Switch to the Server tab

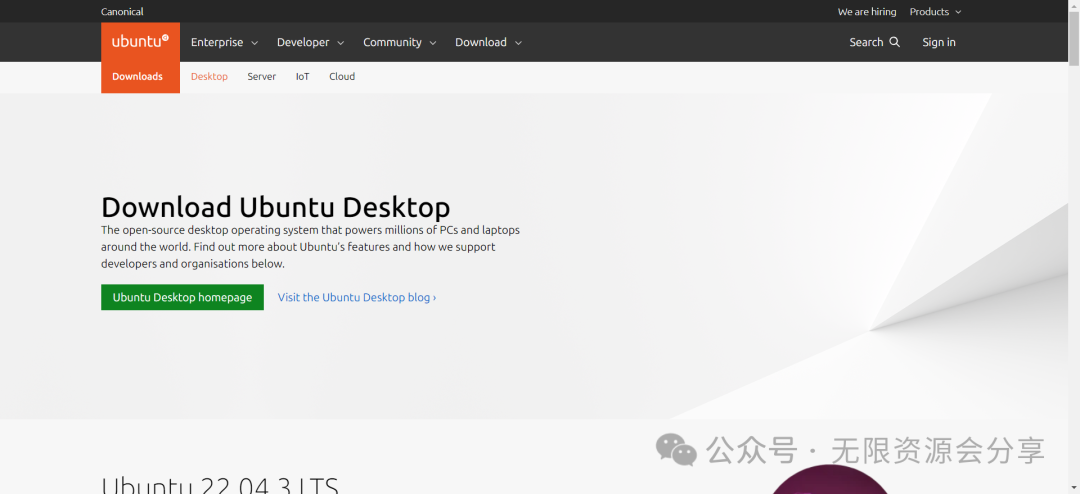[x=262, y=76]
